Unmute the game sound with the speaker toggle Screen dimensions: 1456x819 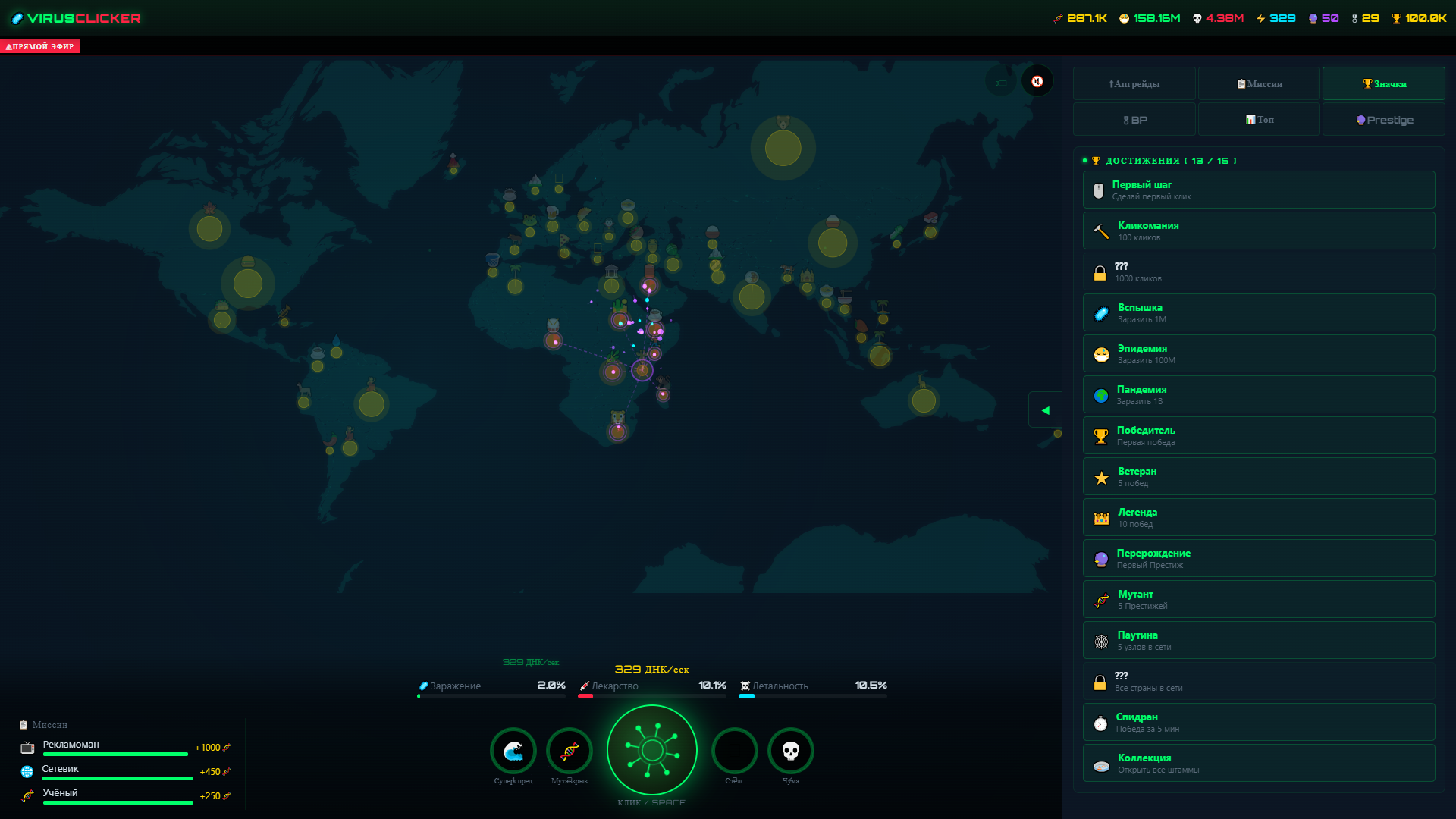[x=1037, y=81]
